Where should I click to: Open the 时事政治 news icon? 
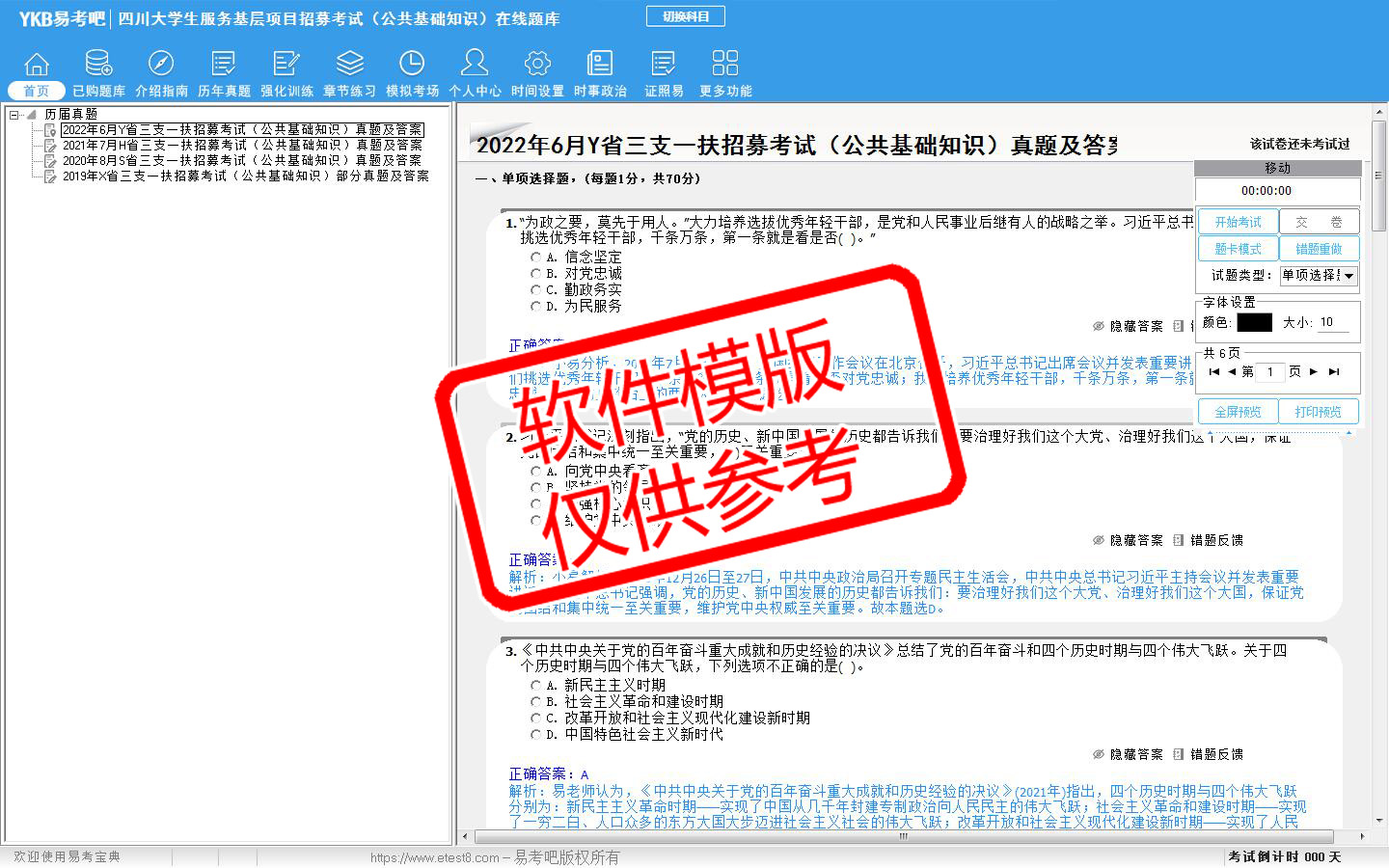(600, 74)
